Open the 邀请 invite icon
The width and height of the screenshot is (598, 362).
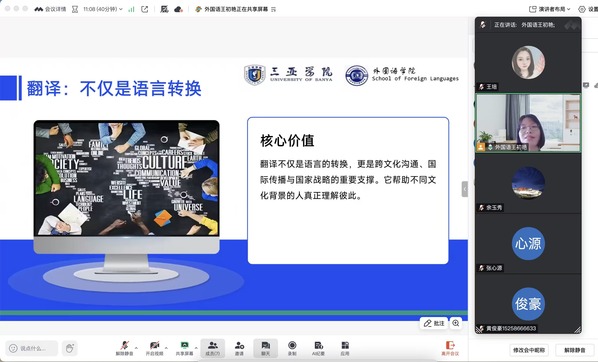pyautogui.click(x=239, y=348)
